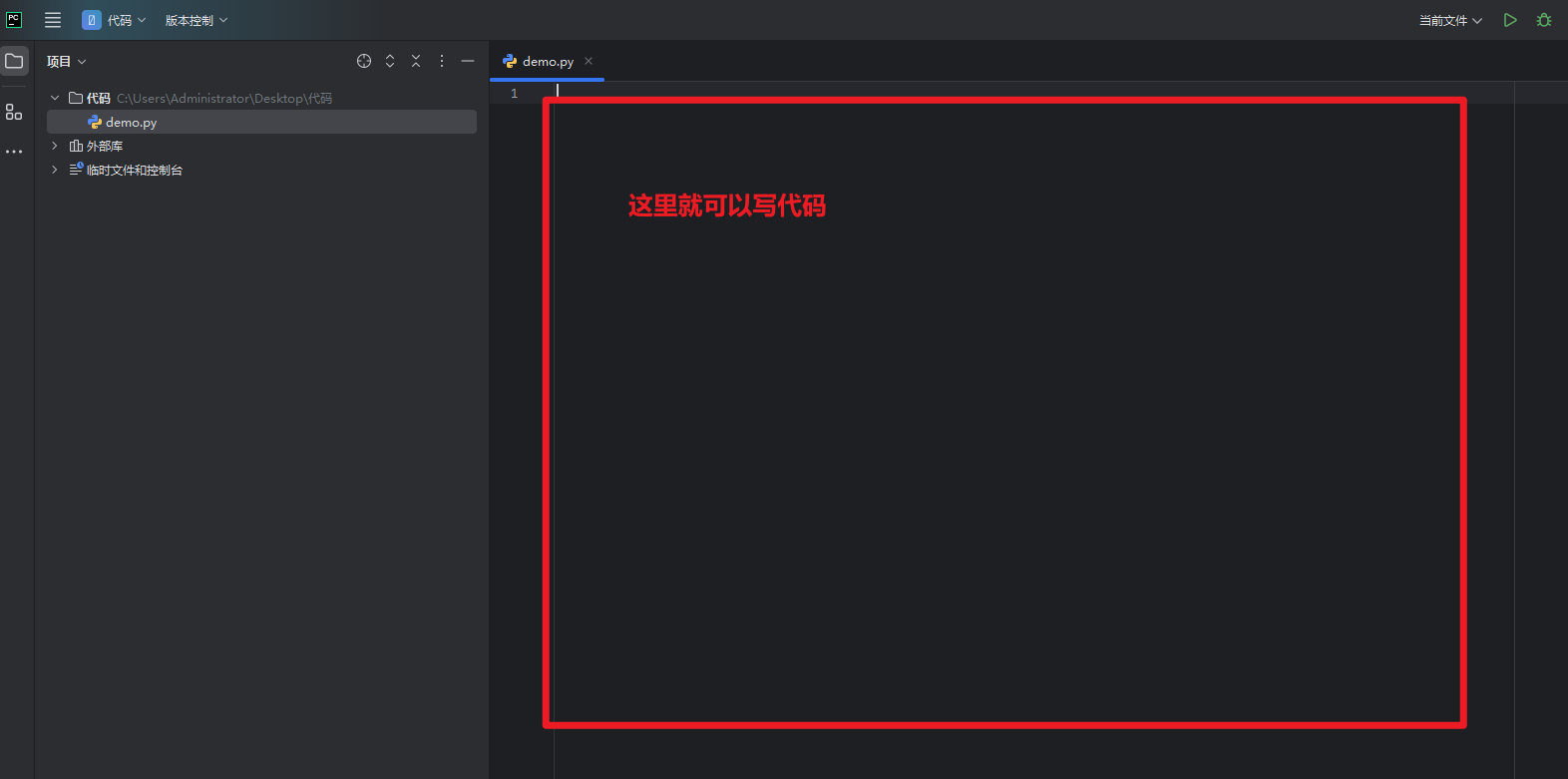Collapse the 代码 root folder

55,98
